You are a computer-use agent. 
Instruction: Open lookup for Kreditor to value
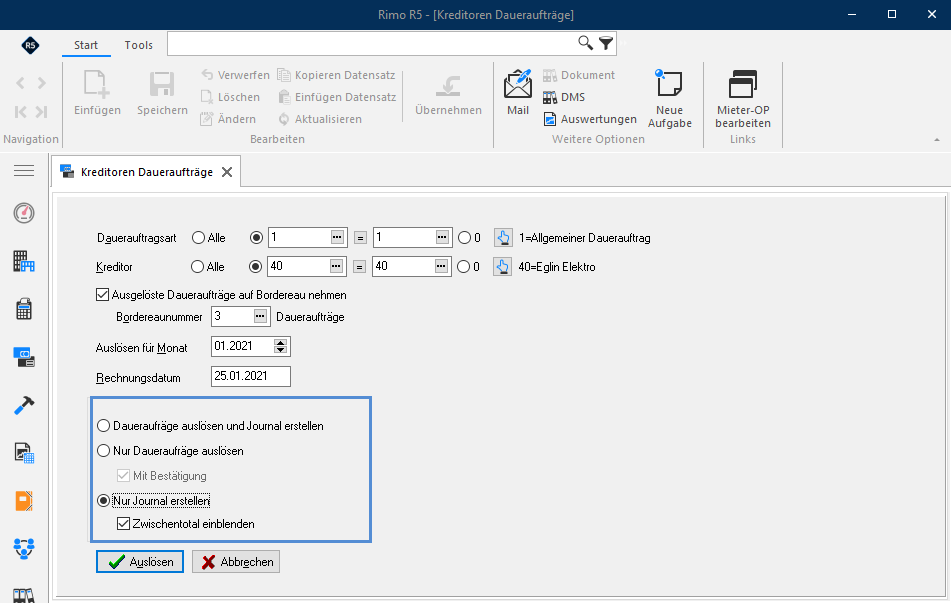(x=441, y=266)
